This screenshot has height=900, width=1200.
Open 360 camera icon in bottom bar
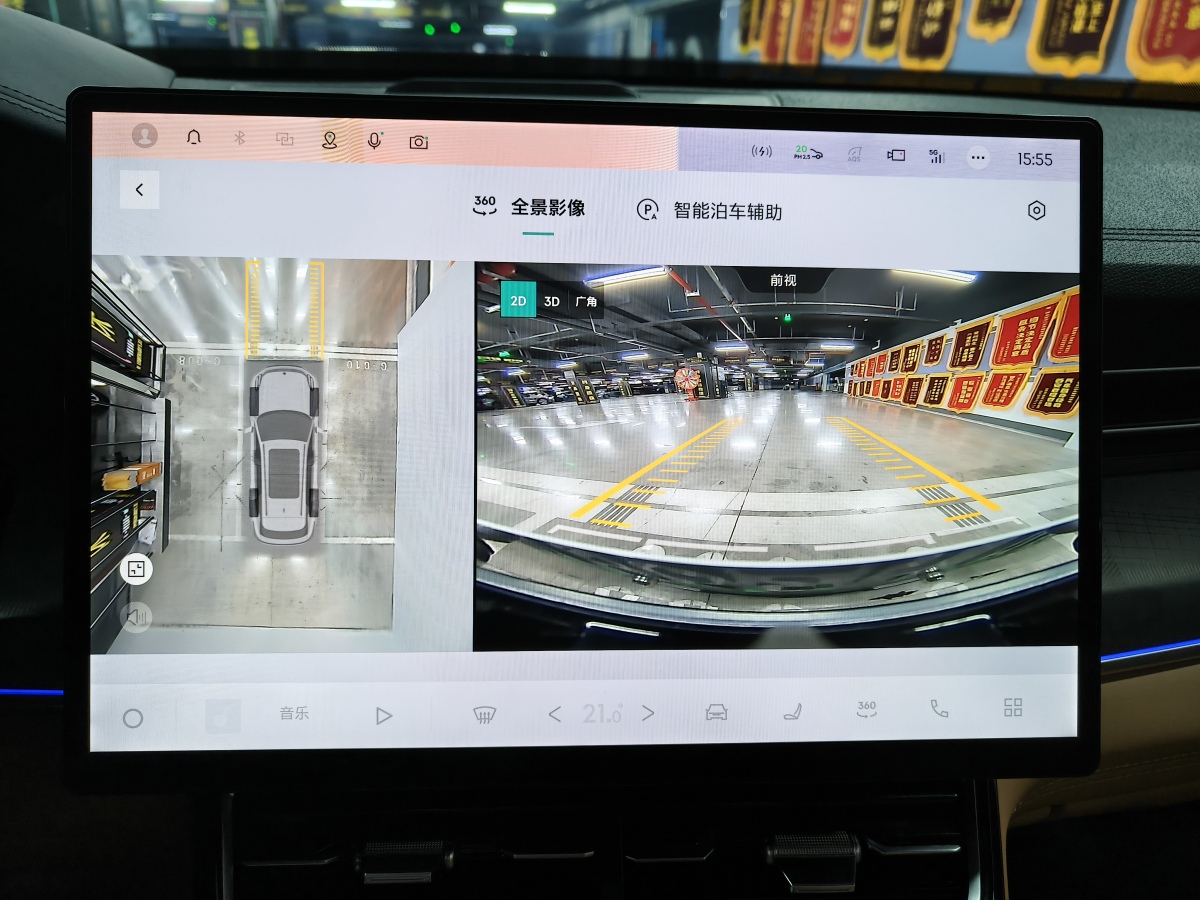(x=866, y=709)
